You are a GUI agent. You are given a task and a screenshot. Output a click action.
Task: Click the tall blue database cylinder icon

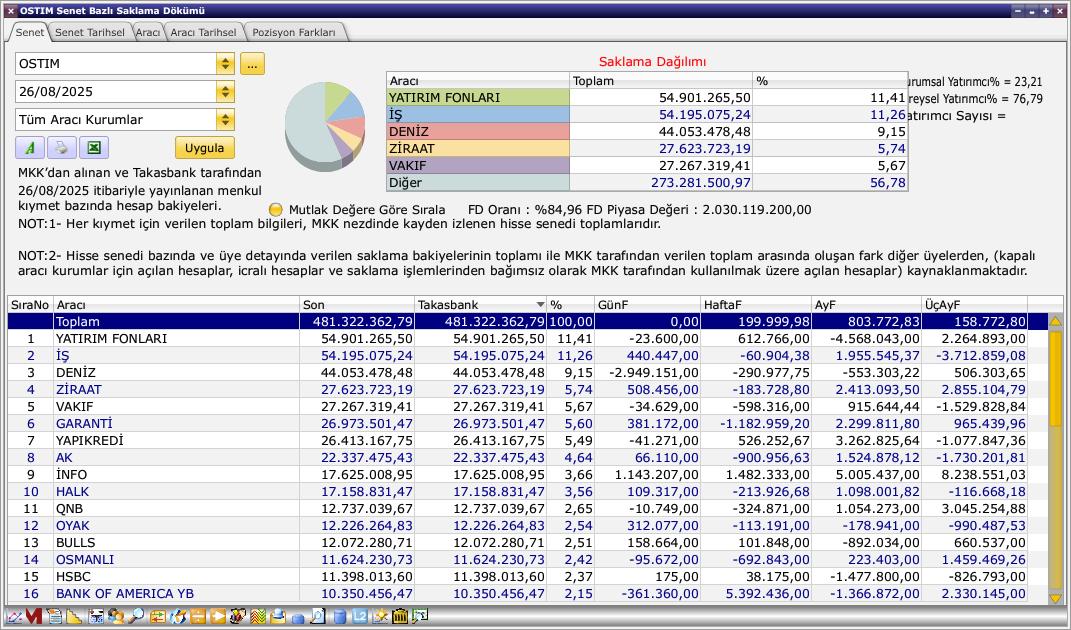tap(339, 616)
